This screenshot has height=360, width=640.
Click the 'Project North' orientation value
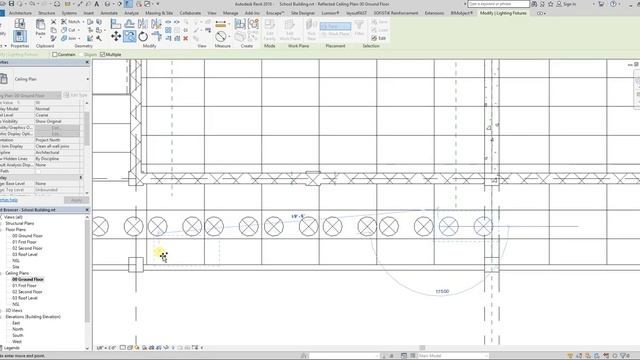[48, 140]
